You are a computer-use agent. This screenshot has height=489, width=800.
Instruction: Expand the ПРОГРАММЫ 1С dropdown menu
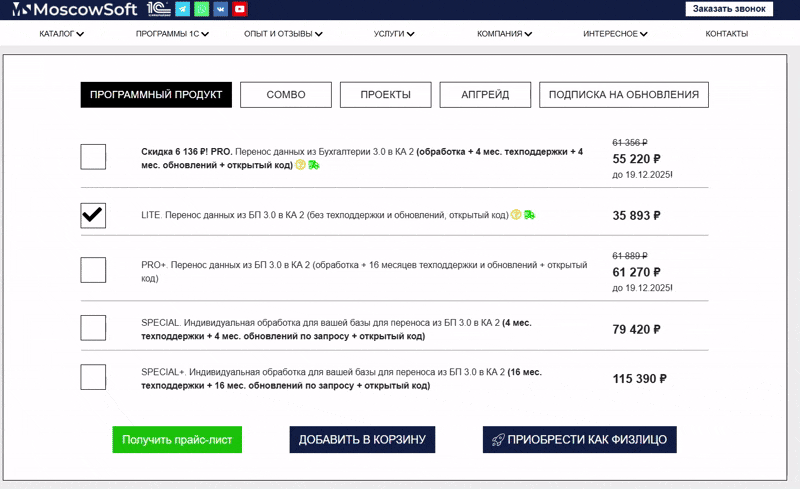click(172, 34)
